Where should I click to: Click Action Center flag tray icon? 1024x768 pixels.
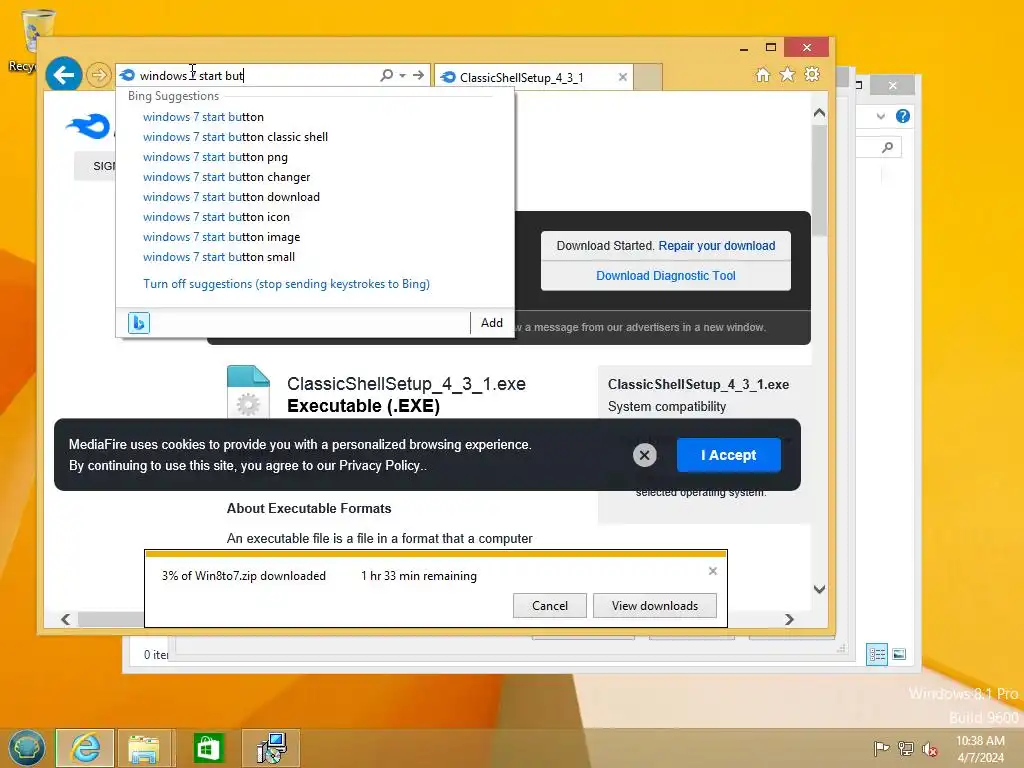tap(881, 748)
